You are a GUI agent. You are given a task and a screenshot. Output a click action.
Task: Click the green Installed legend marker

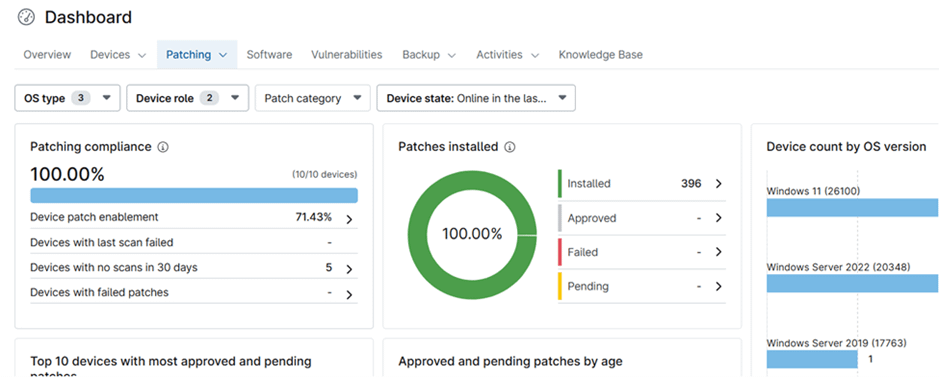[x=560, y=184]
